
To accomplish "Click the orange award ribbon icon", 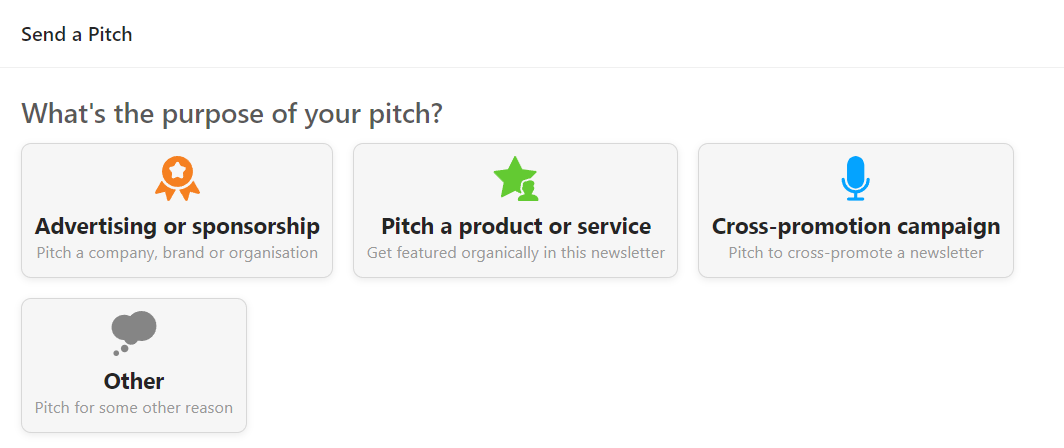I will click(x=177, y=178).
